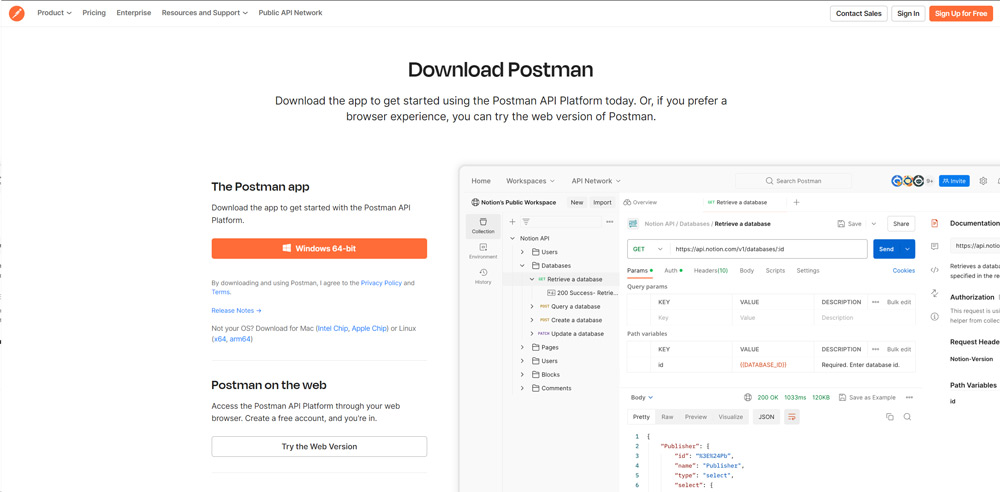The image size is (1000, 492).
Task: Click the Save icon beside the request name
Action: tap(841, 224)
